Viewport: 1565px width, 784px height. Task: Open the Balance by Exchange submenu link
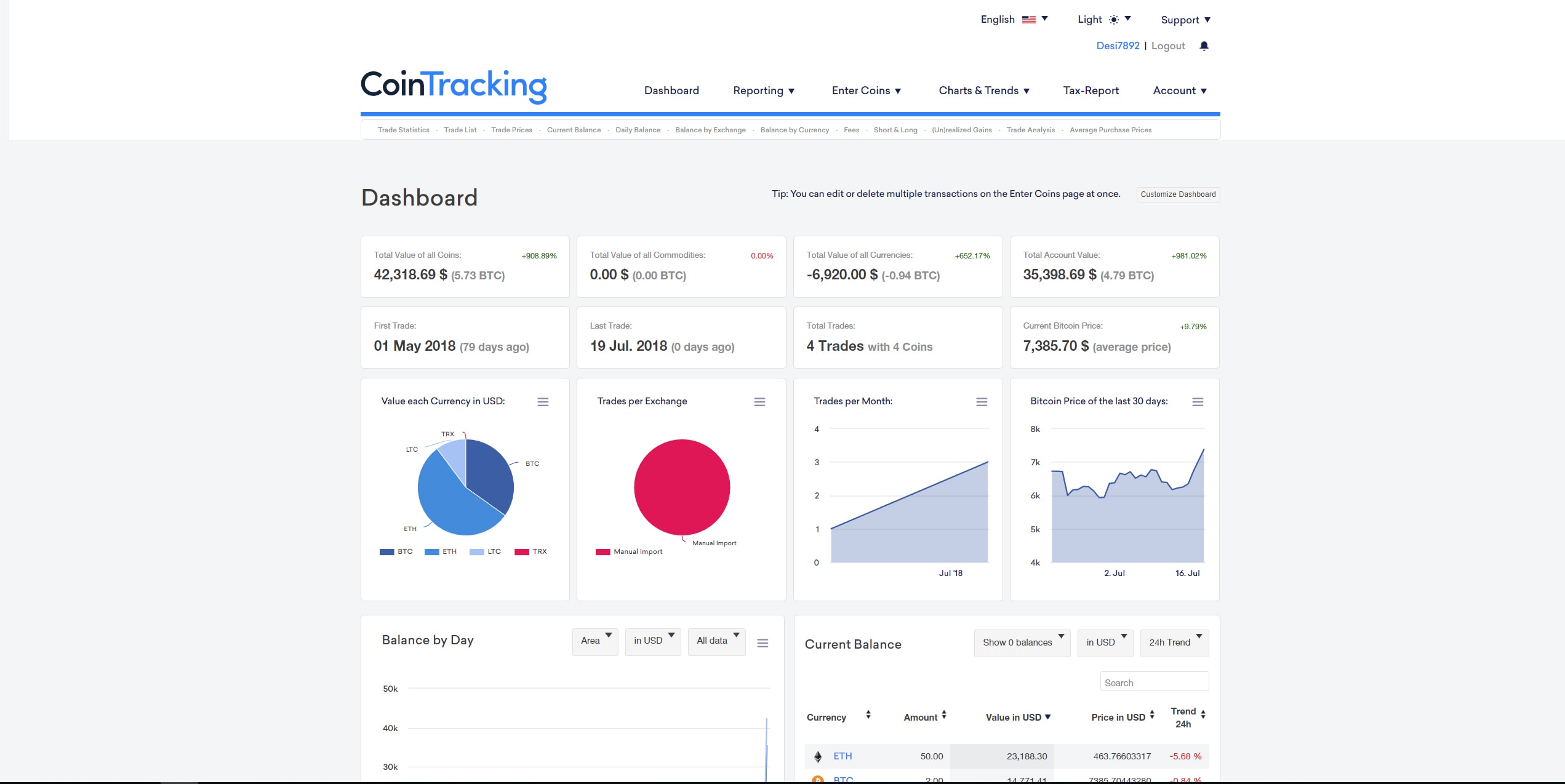click(710, 130)
